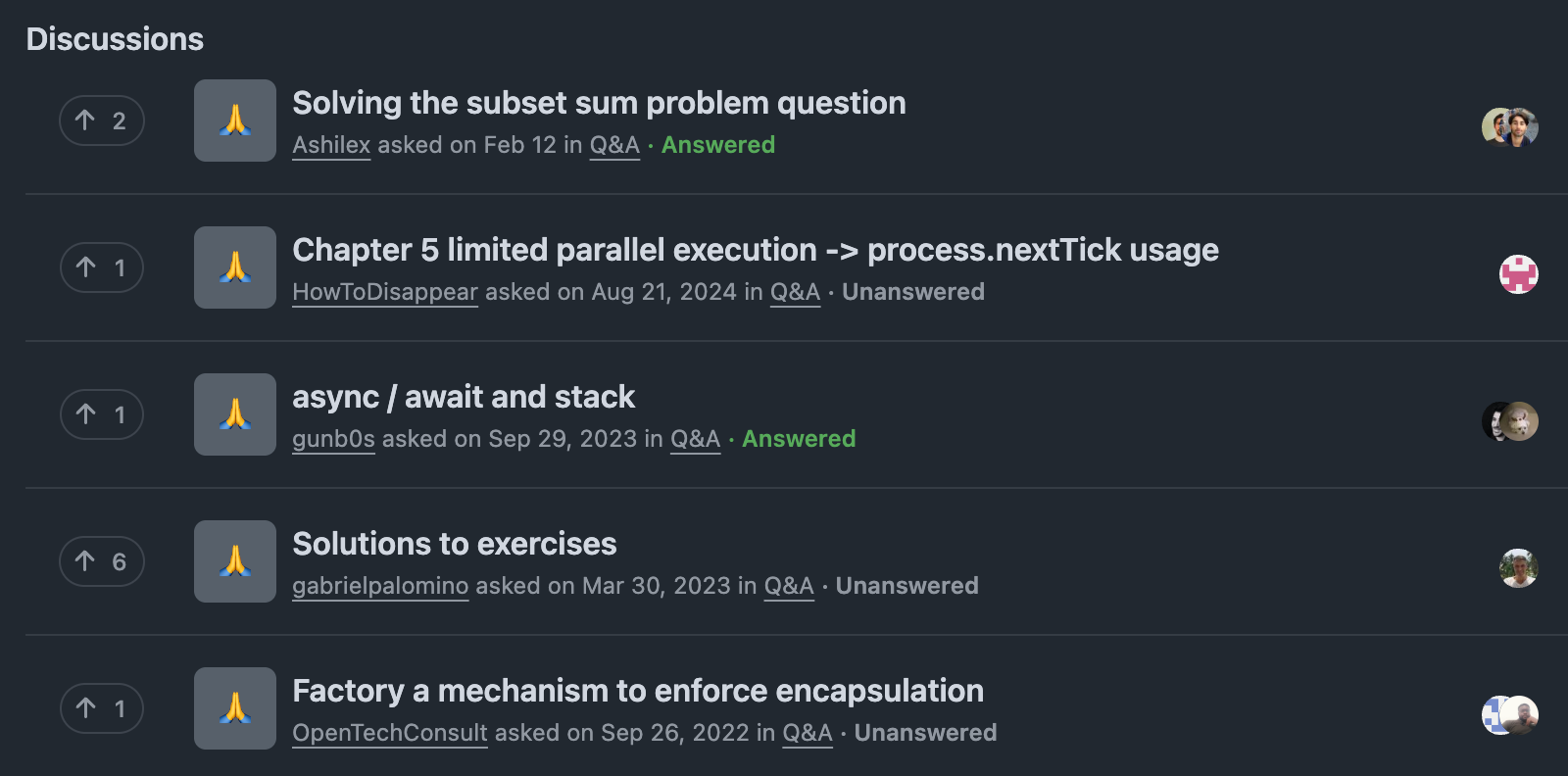The height and width of the screenshot is (776, 1568).
Task: Click the Answered label on subset sum row
Action: [x=718, y=144]
